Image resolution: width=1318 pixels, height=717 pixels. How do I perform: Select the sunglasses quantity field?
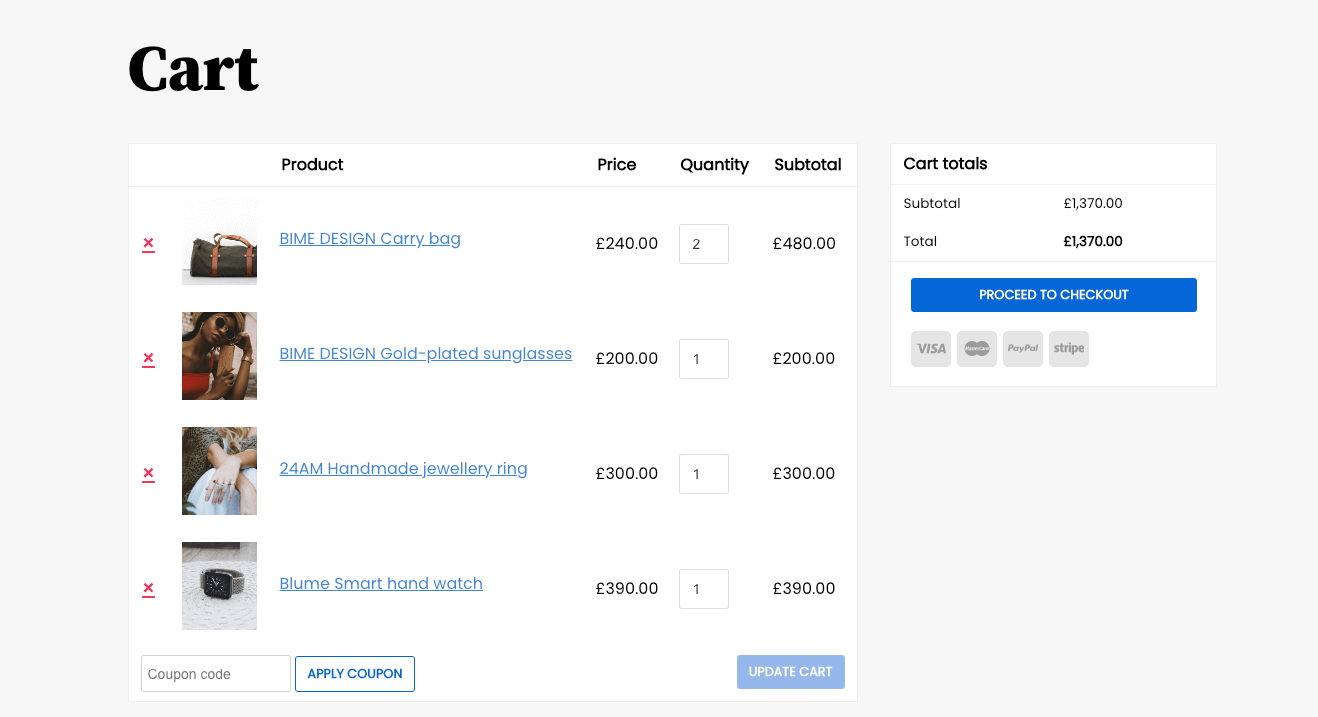(x=703, y=359)
